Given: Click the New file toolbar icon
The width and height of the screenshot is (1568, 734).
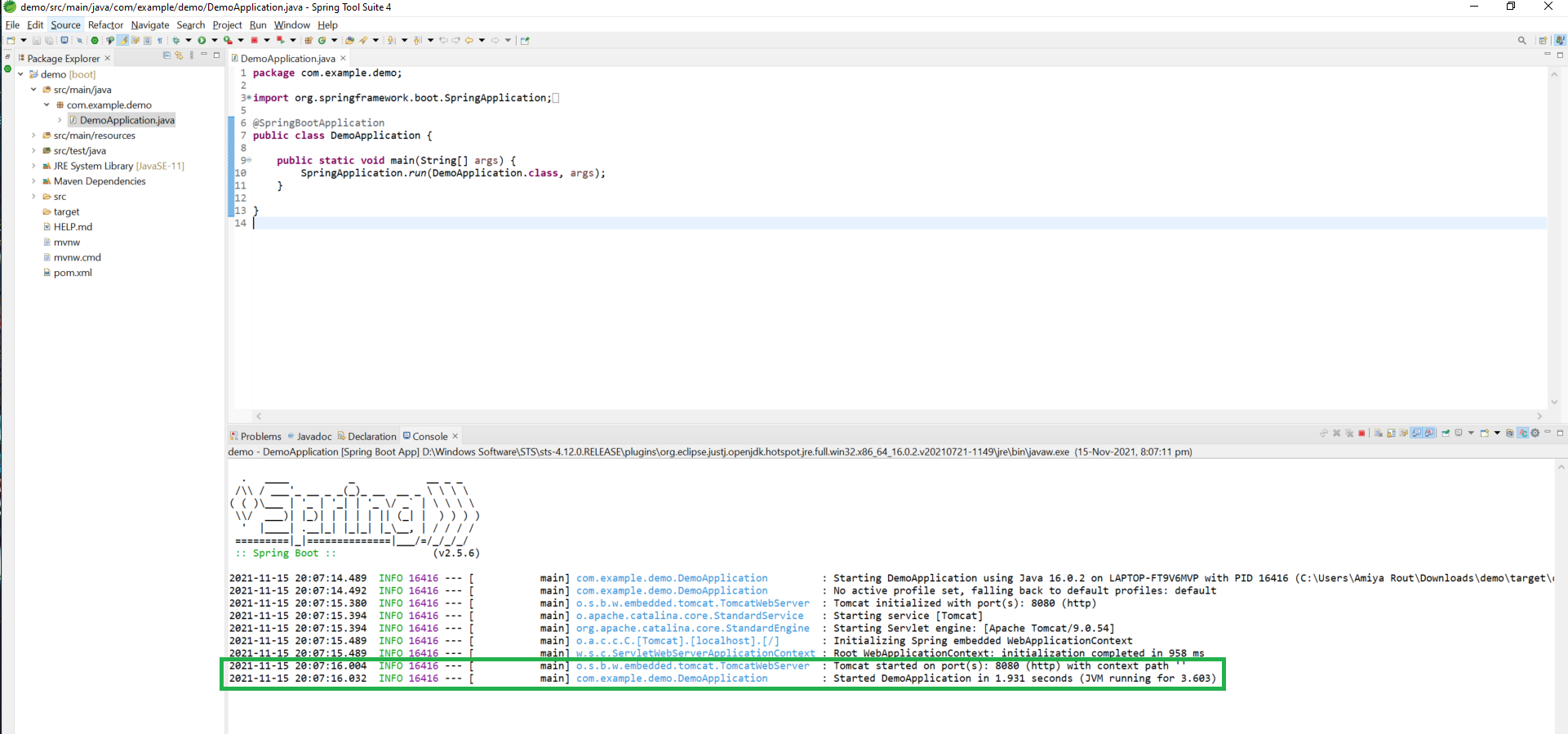Looking at the screenshot, I should pyautogui.click(x=11, y=40).
